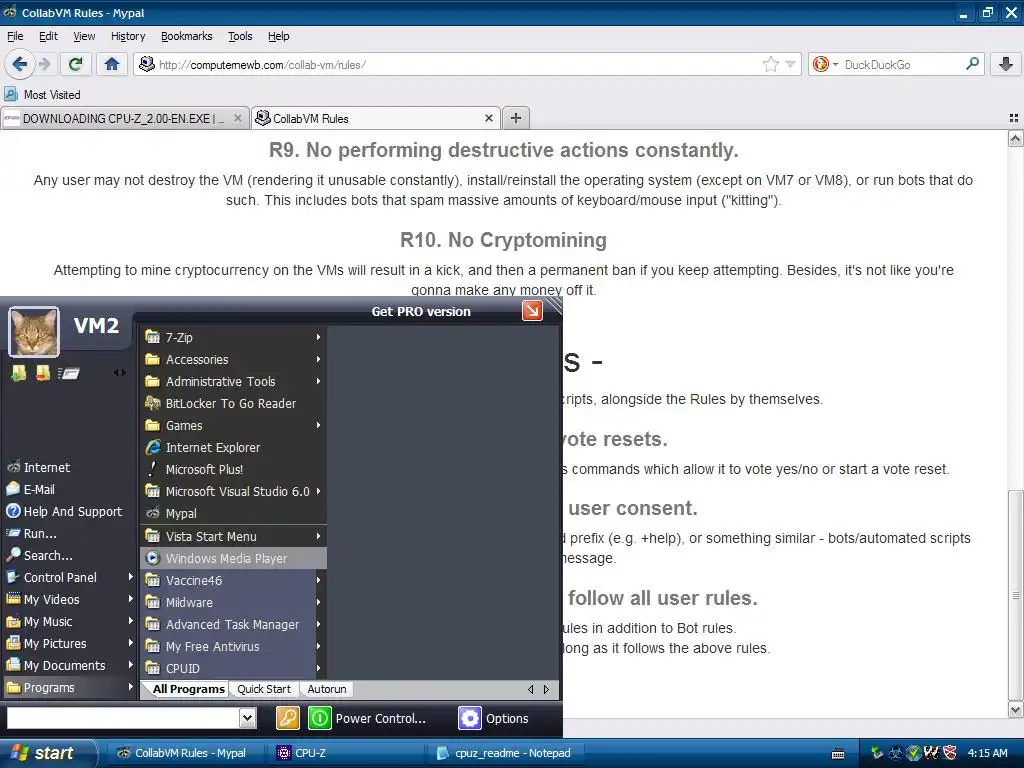Viewport: 1024px width, 768px height.
Task: Open the browser home page
Action: coord(112,64)
